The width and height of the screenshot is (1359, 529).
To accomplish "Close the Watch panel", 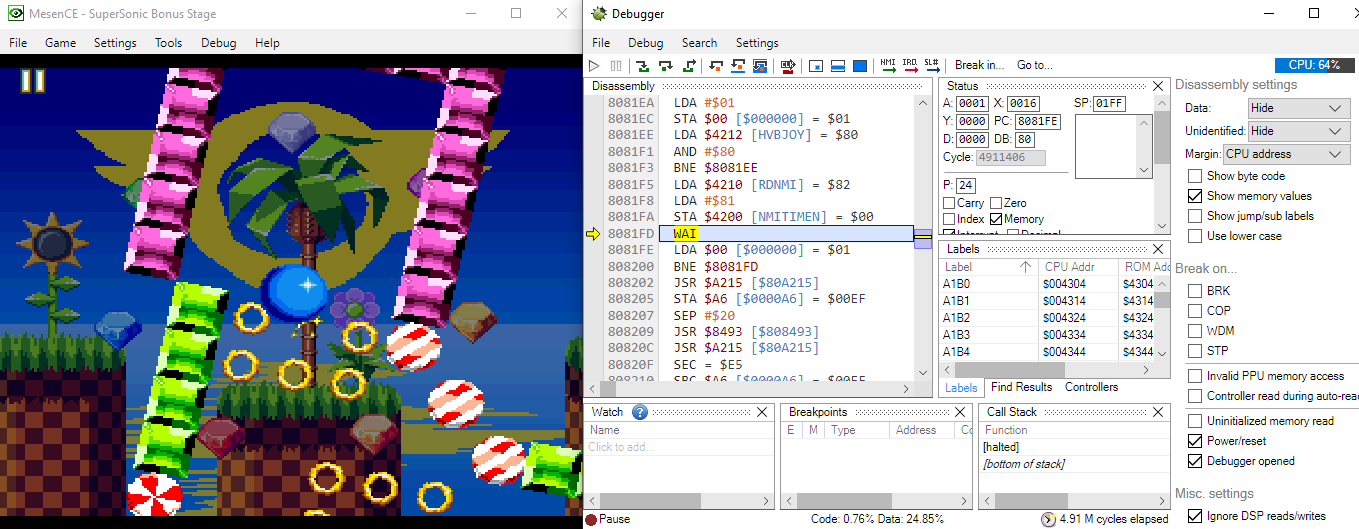I will (x=763, y=412).
